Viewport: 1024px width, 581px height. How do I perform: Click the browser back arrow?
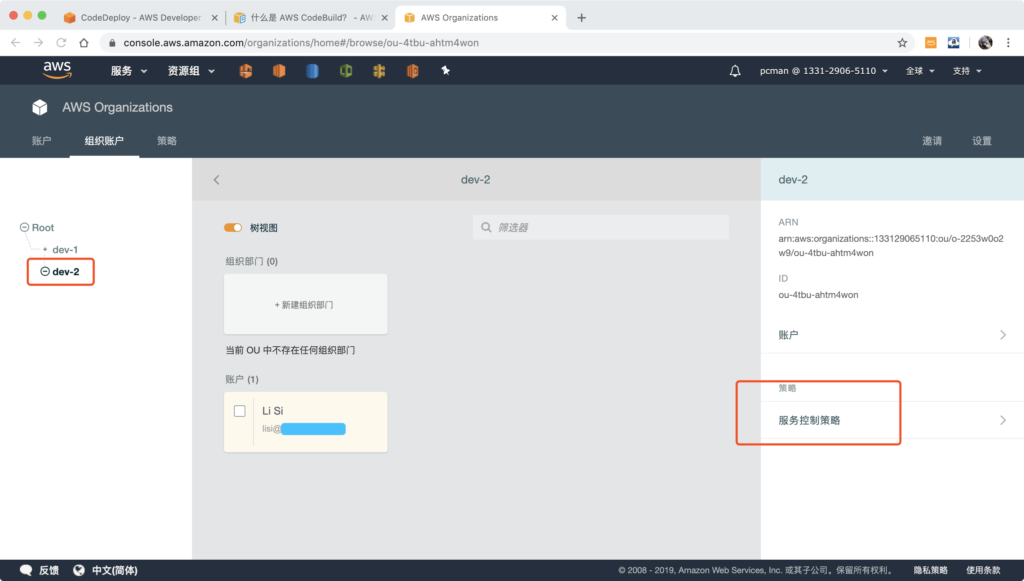coord(16,43)
